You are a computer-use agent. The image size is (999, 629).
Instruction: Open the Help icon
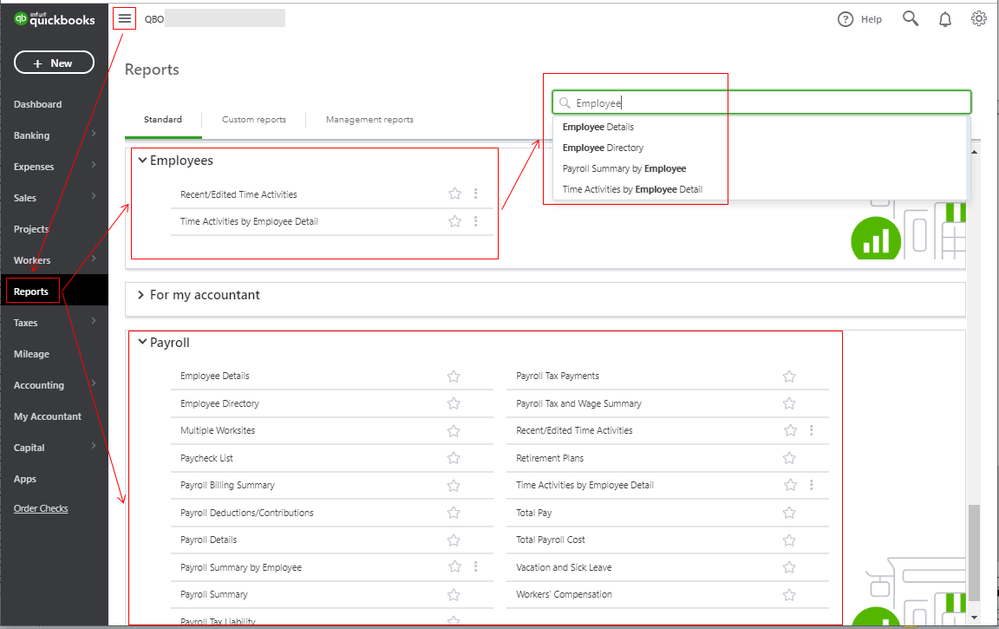click(x=846, y=19)
